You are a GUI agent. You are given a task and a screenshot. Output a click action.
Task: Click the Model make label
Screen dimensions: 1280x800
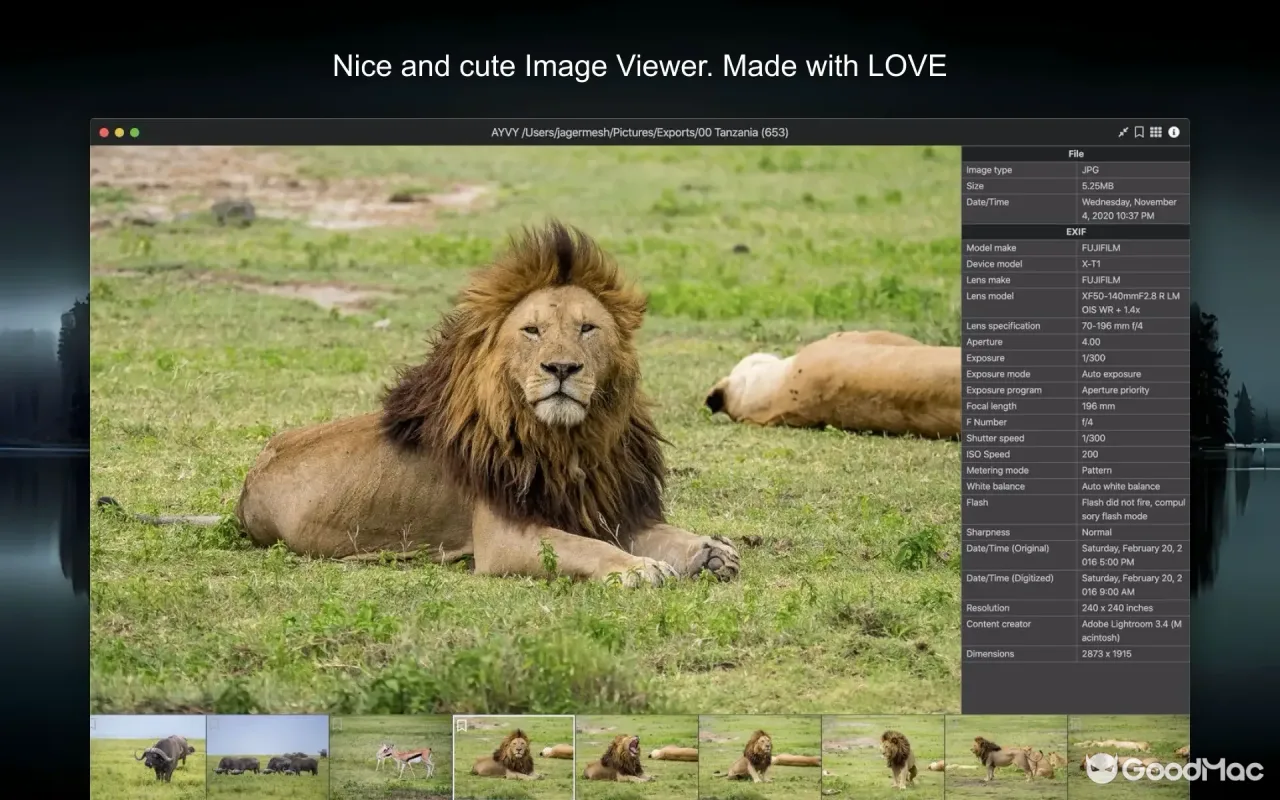[991, 248]
